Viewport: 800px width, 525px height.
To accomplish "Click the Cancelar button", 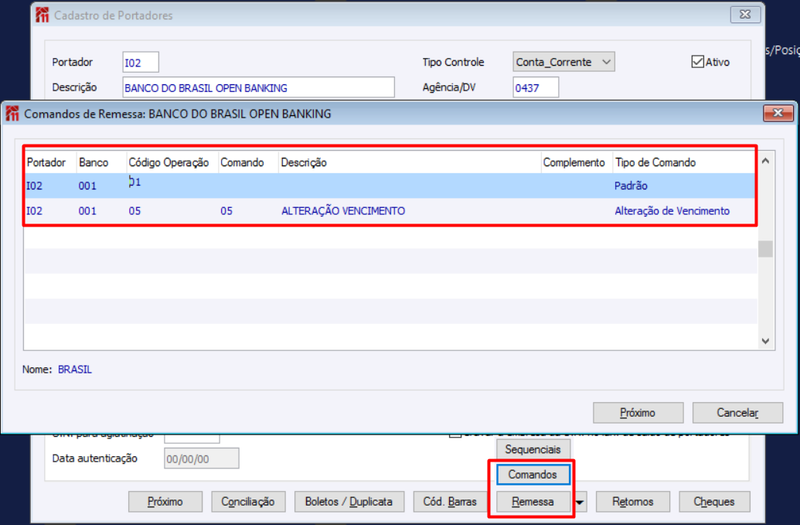I will (737, 413).
